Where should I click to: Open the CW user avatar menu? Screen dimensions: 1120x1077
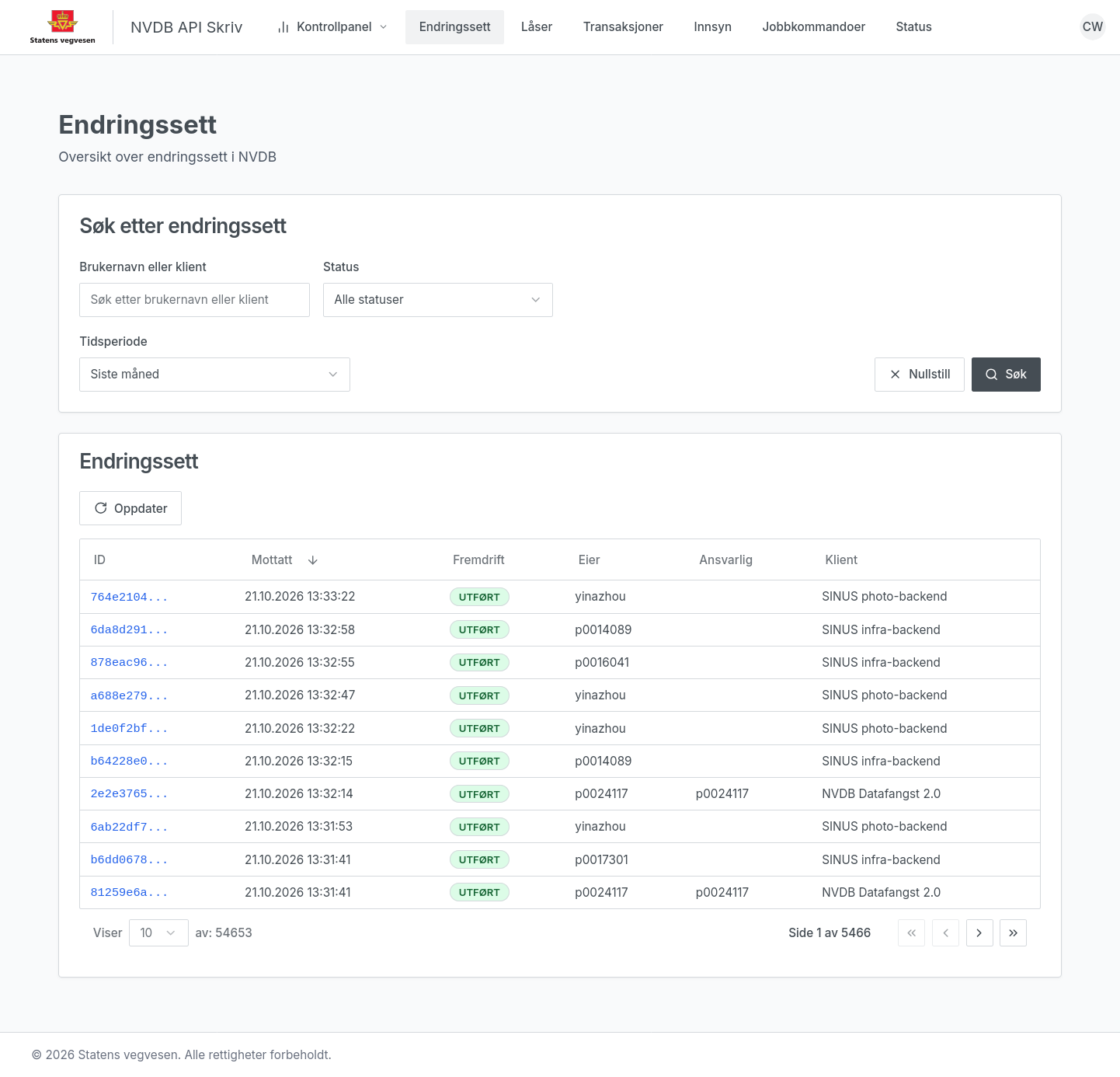coord(1092,26)
